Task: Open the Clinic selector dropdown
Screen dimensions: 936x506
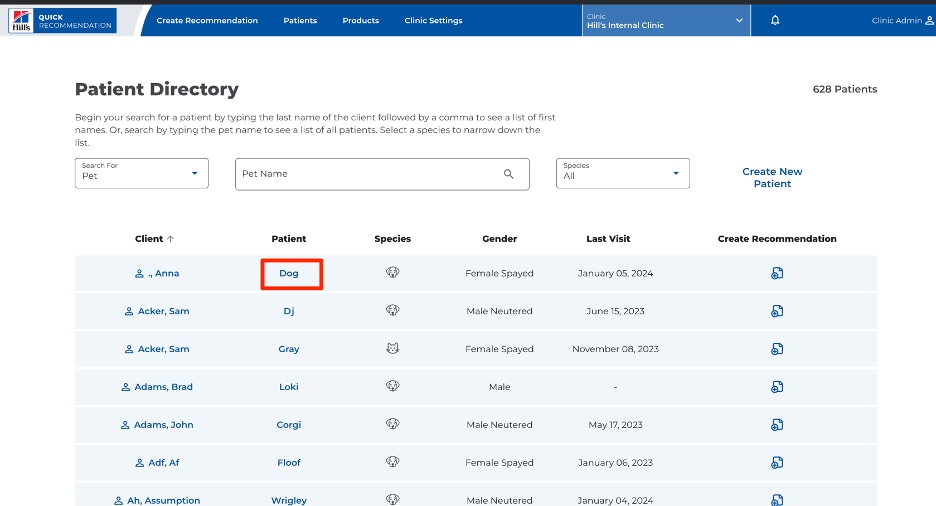Action: point(666,21)
